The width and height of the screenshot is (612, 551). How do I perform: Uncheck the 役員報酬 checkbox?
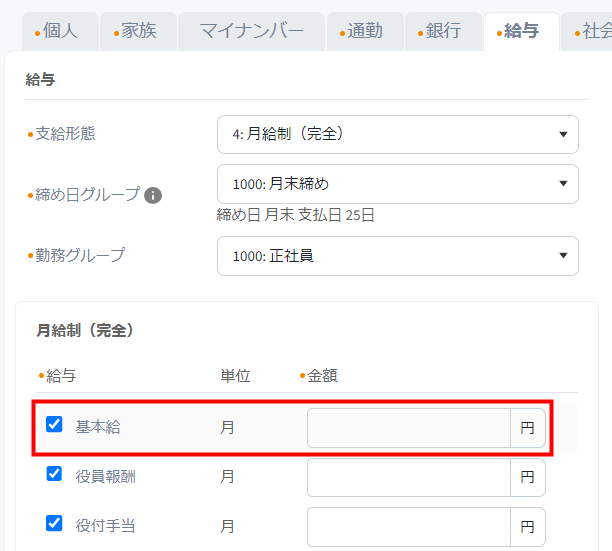pos(55,474)
